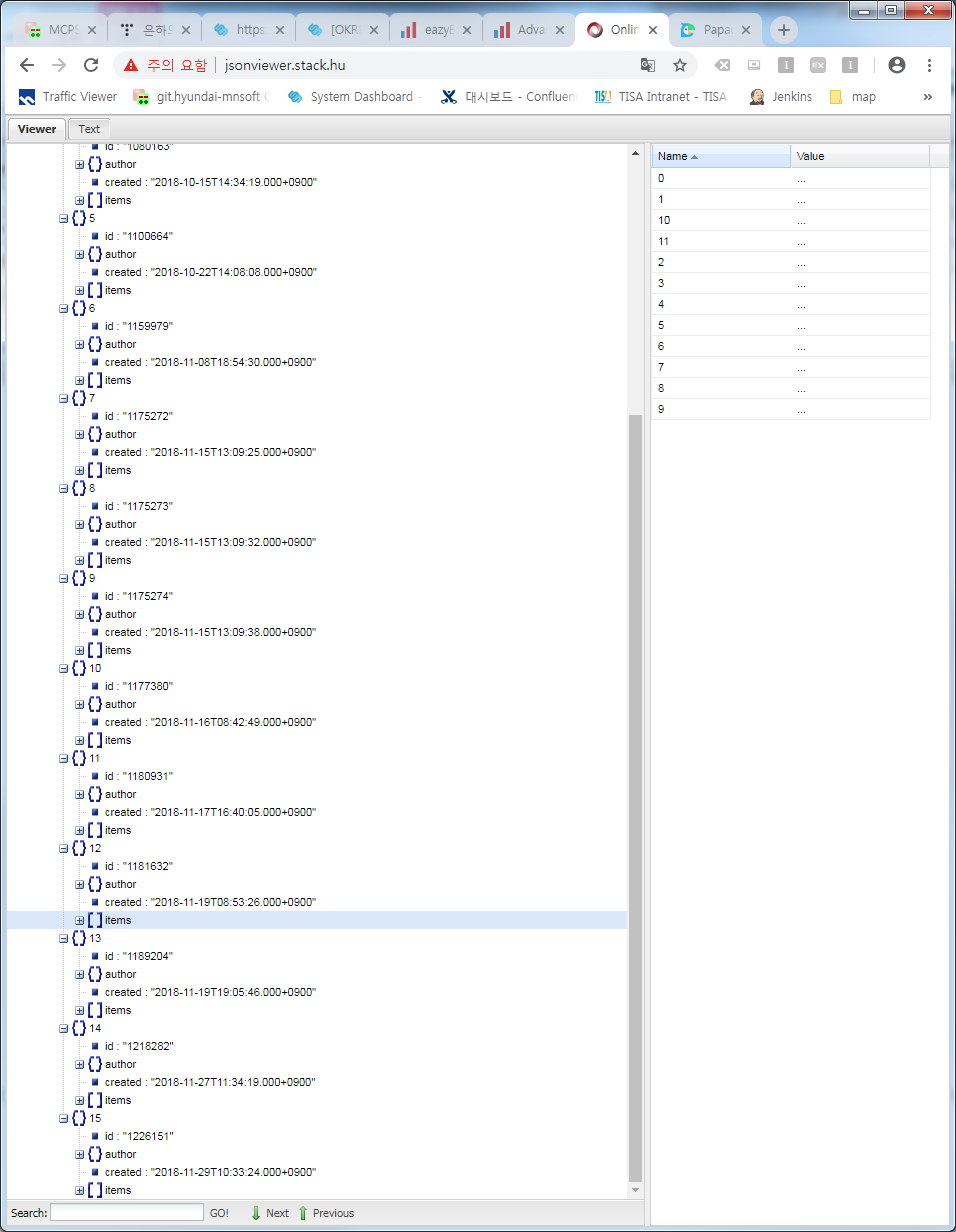
Task: Open the Jenkins bookmark
Action: point(781,97)
